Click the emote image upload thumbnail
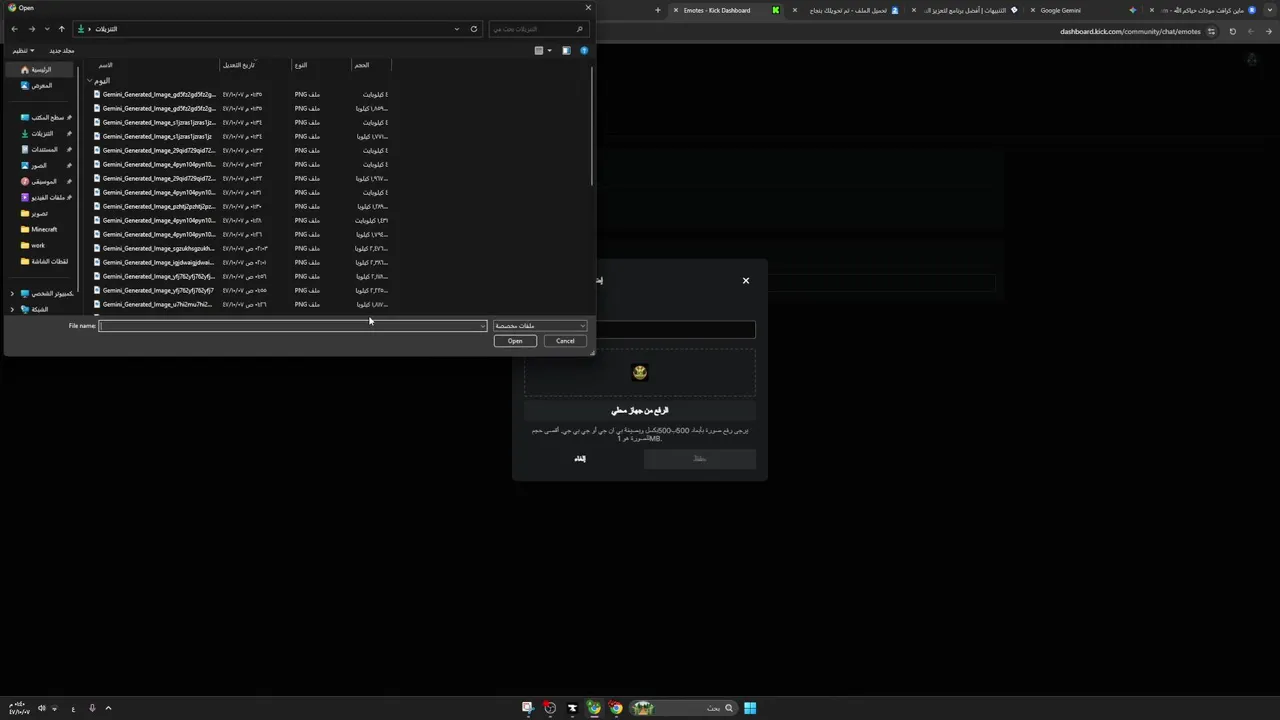The height and width of the screenshot is (720, 1280). coord(640,372)
